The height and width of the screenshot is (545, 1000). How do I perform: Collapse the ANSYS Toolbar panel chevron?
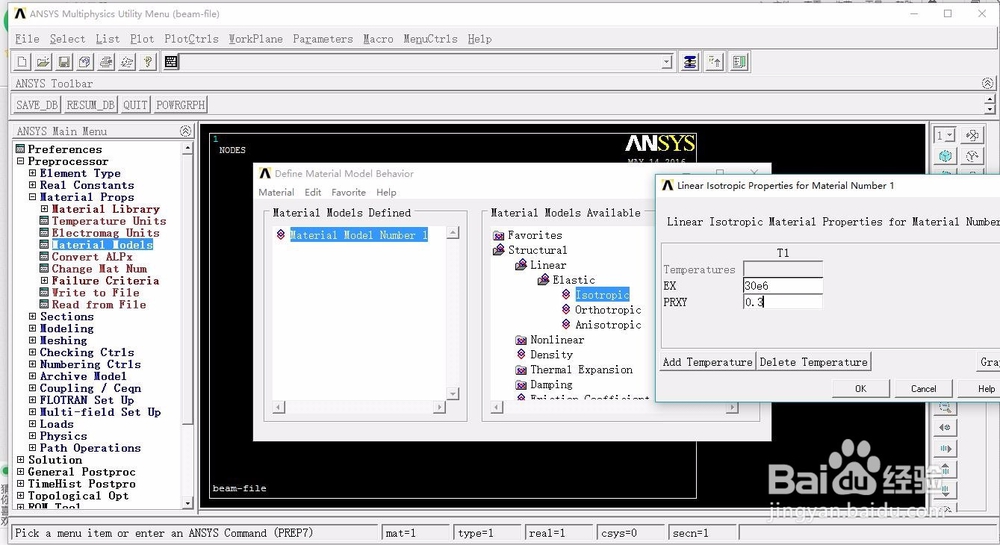[987, 83]
